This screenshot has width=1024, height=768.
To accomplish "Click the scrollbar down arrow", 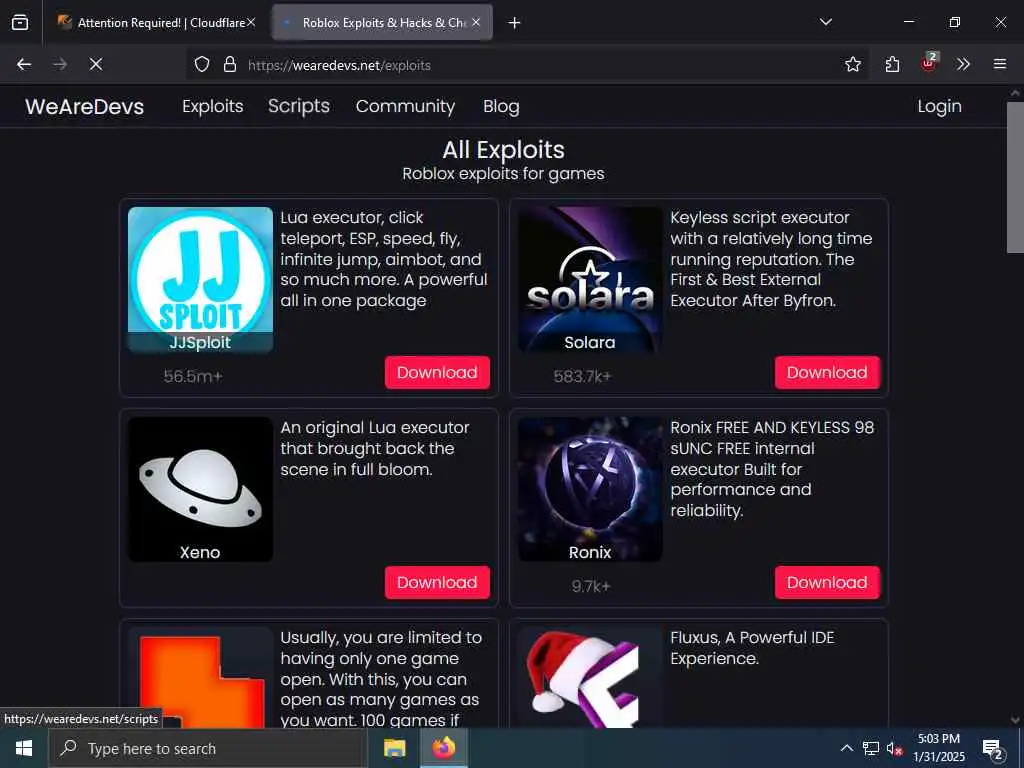I will pyautogui.click(x=1015, y=720).
